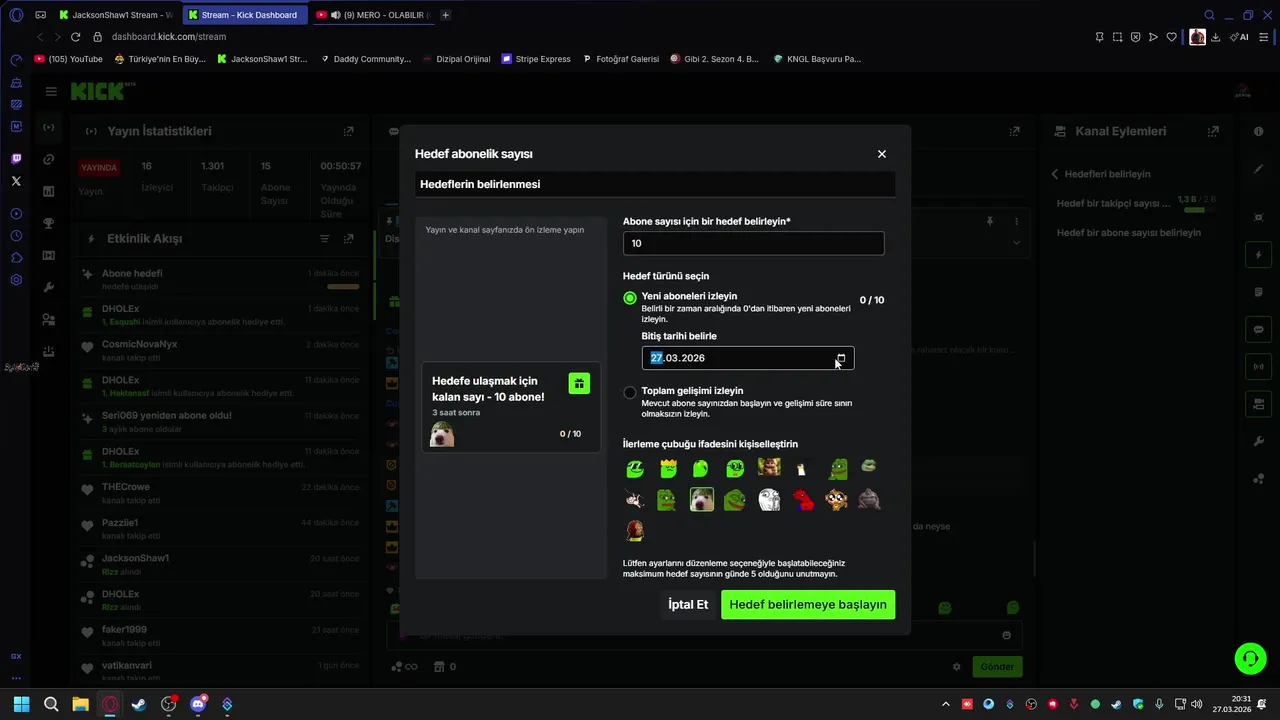Open Steam from the taskbar
Viewport: 1280px width, 720px height.
(x=139, y=704)
